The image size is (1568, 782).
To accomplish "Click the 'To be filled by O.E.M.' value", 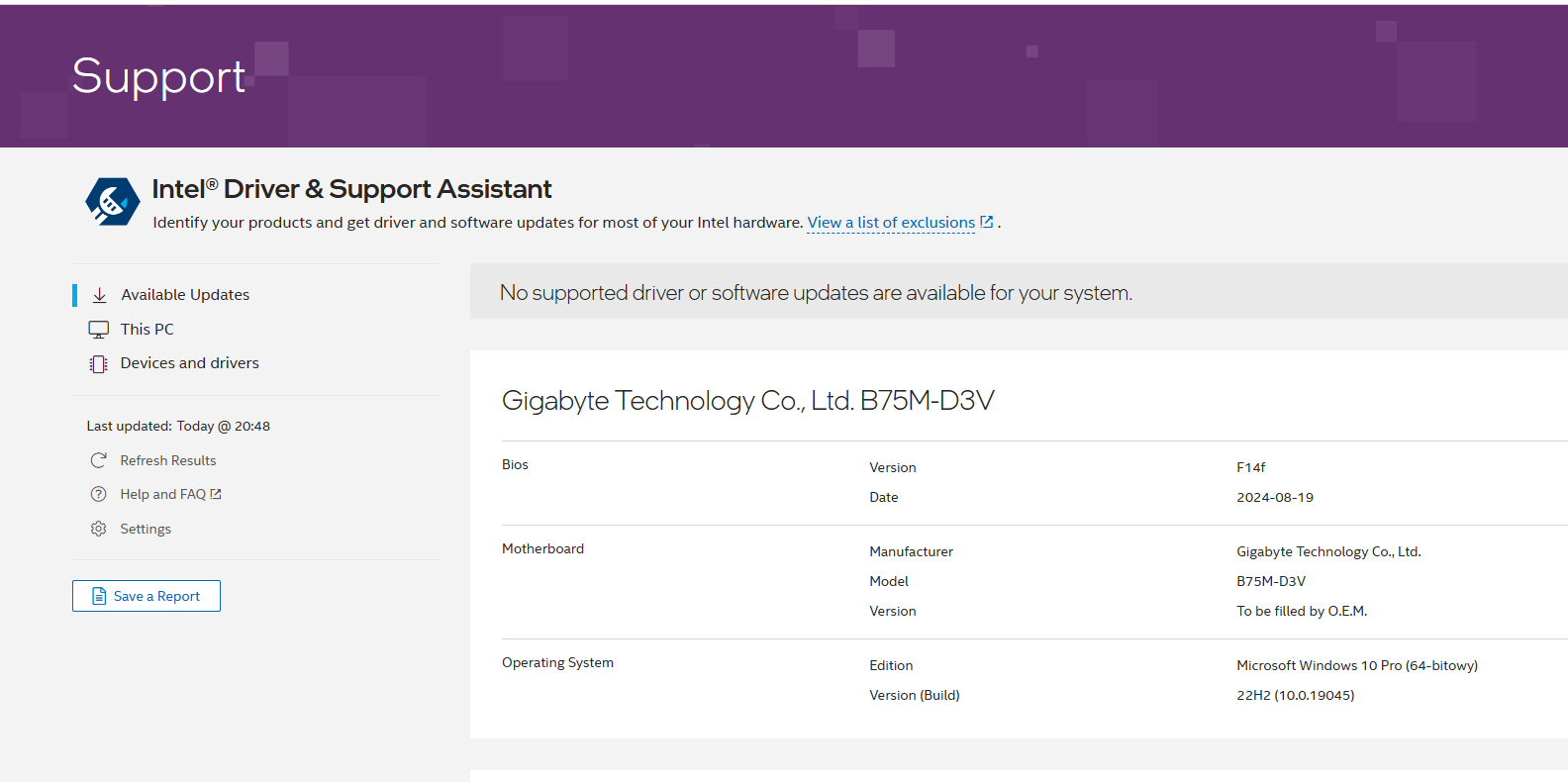I will (1302, 611).
